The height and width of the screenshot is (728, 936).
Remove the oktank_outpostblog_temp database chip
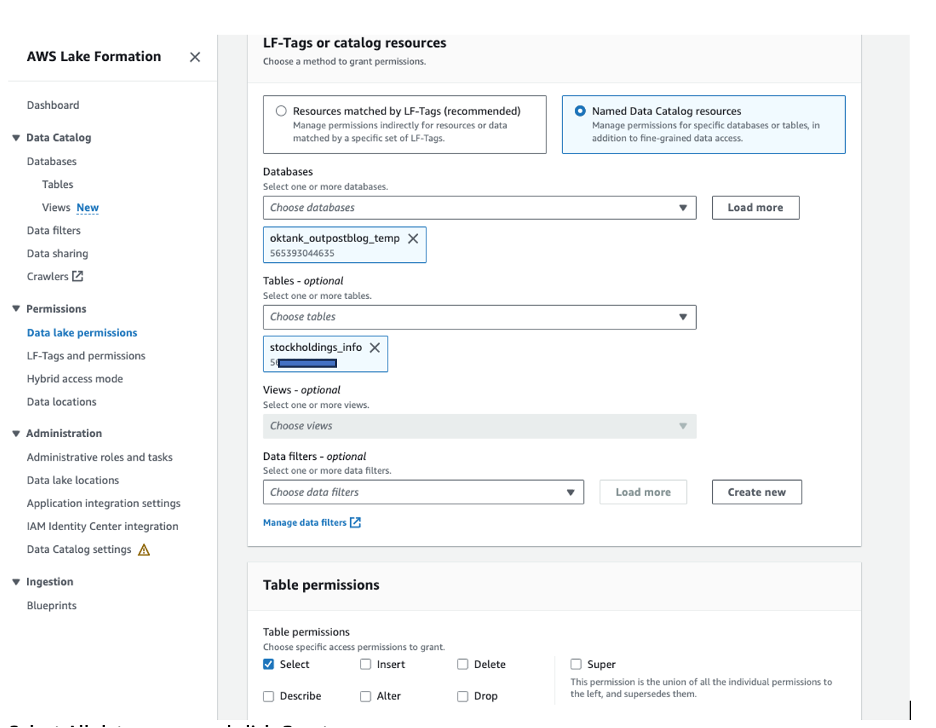coord(413,239)
